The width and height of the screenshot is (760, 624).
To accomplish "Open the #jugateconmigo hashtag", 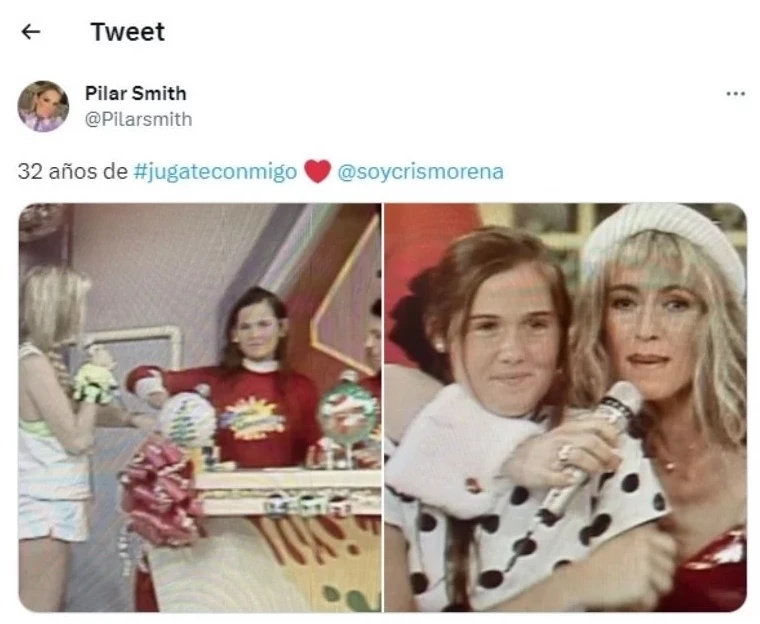I will point(215,172).
